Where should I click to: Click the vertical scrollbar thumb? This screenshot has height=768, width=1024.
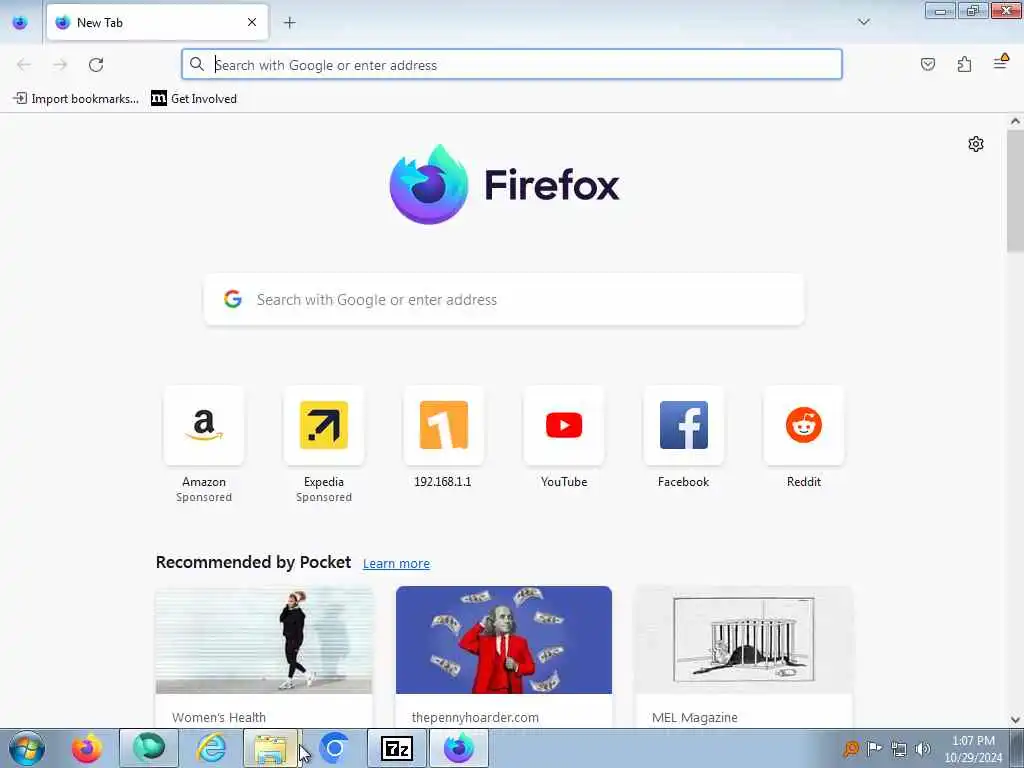click(1015, 190)
